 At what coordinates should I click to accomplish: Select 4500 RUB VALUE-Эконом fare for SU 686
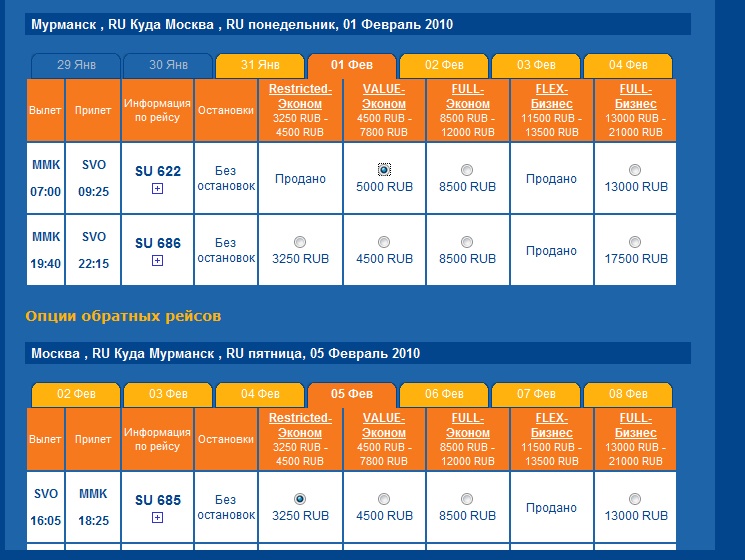click(384, 242)
